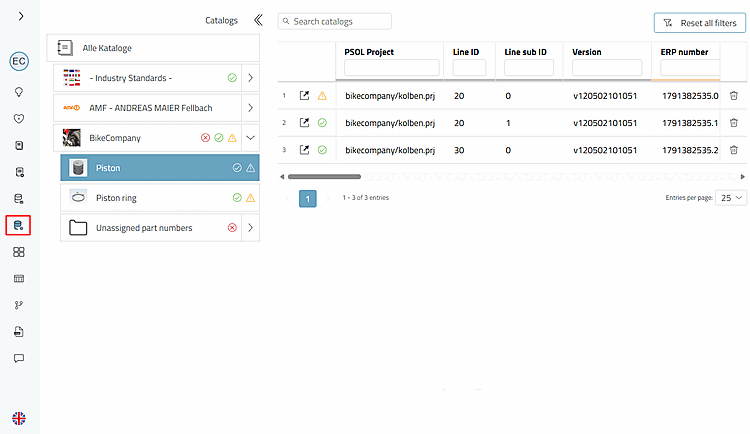
Task: Click Piston ring warning triangle icon
Action: 251,198
